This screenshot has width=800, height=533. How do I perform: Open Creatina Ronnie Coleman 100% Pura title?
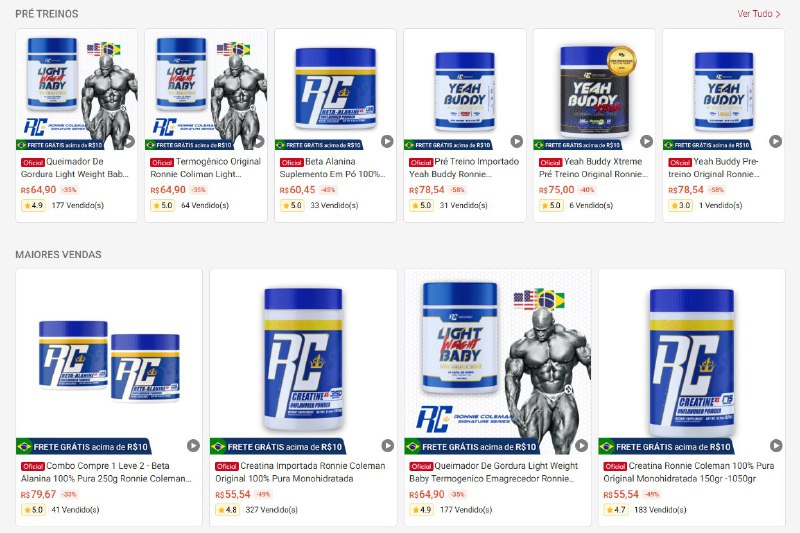(x=689, y=472)
